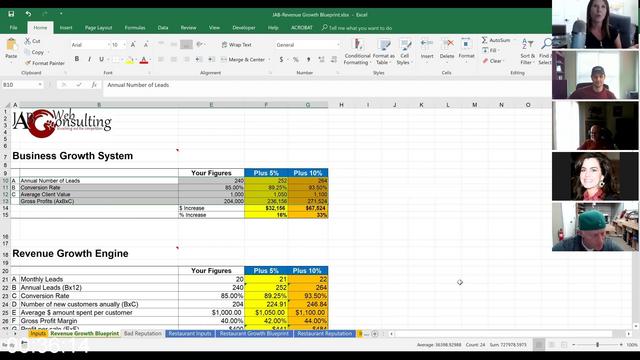Click the Copy icon in Clipboard

click(x=27, y=52)
